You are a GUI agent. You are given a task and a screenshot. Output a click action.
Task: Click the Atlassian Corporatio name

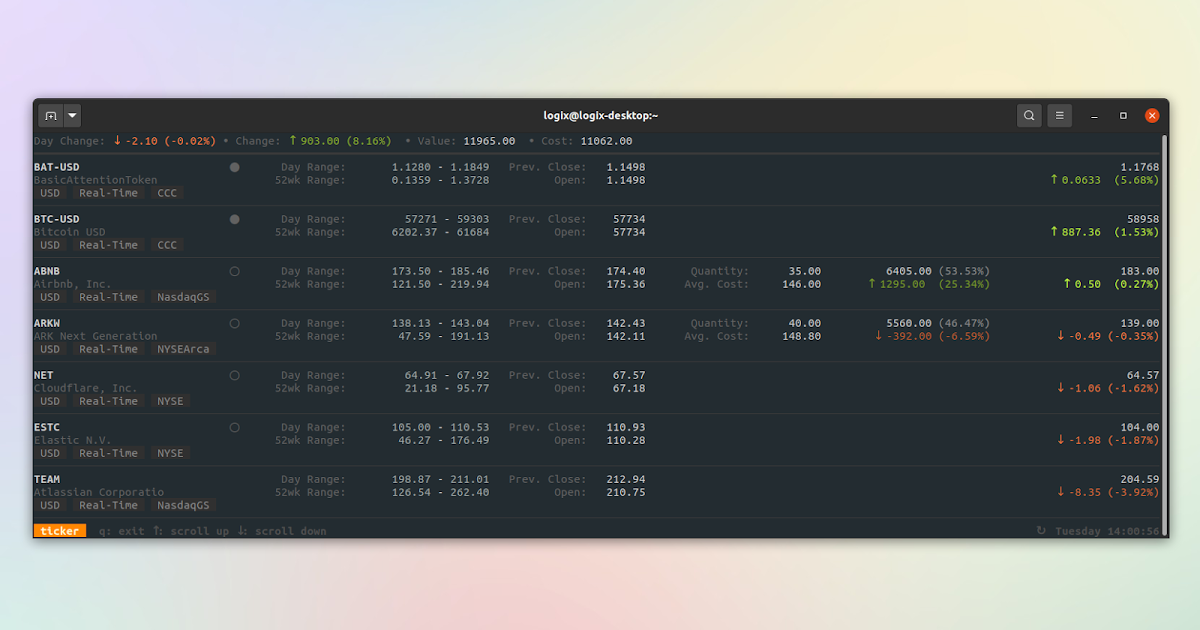99,492
